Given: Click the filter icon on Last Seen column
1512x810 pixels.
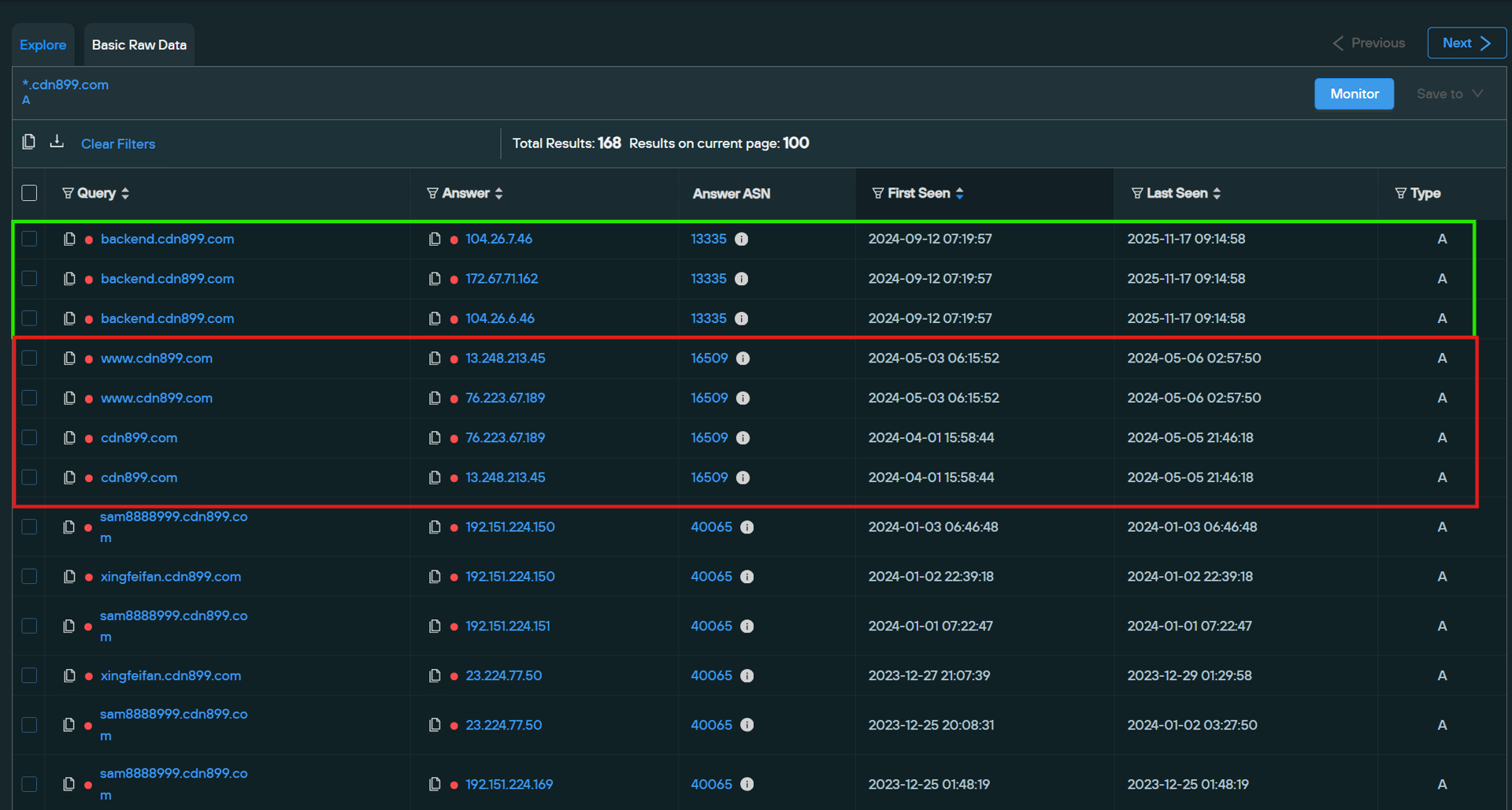Looking at the screenshot, I should click(x=1136, y=193).
